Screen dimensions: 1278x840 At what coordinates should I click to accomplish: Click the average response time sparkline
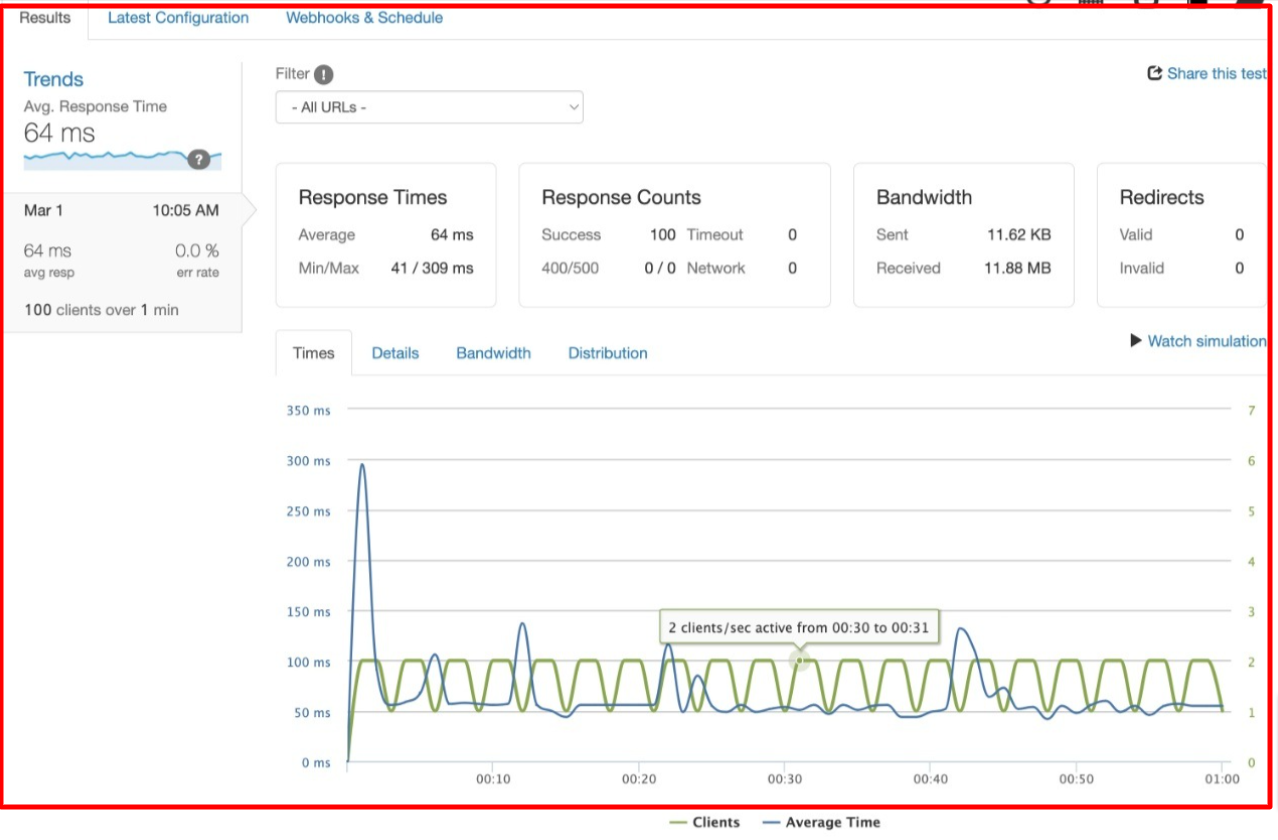tap(105, 158)
